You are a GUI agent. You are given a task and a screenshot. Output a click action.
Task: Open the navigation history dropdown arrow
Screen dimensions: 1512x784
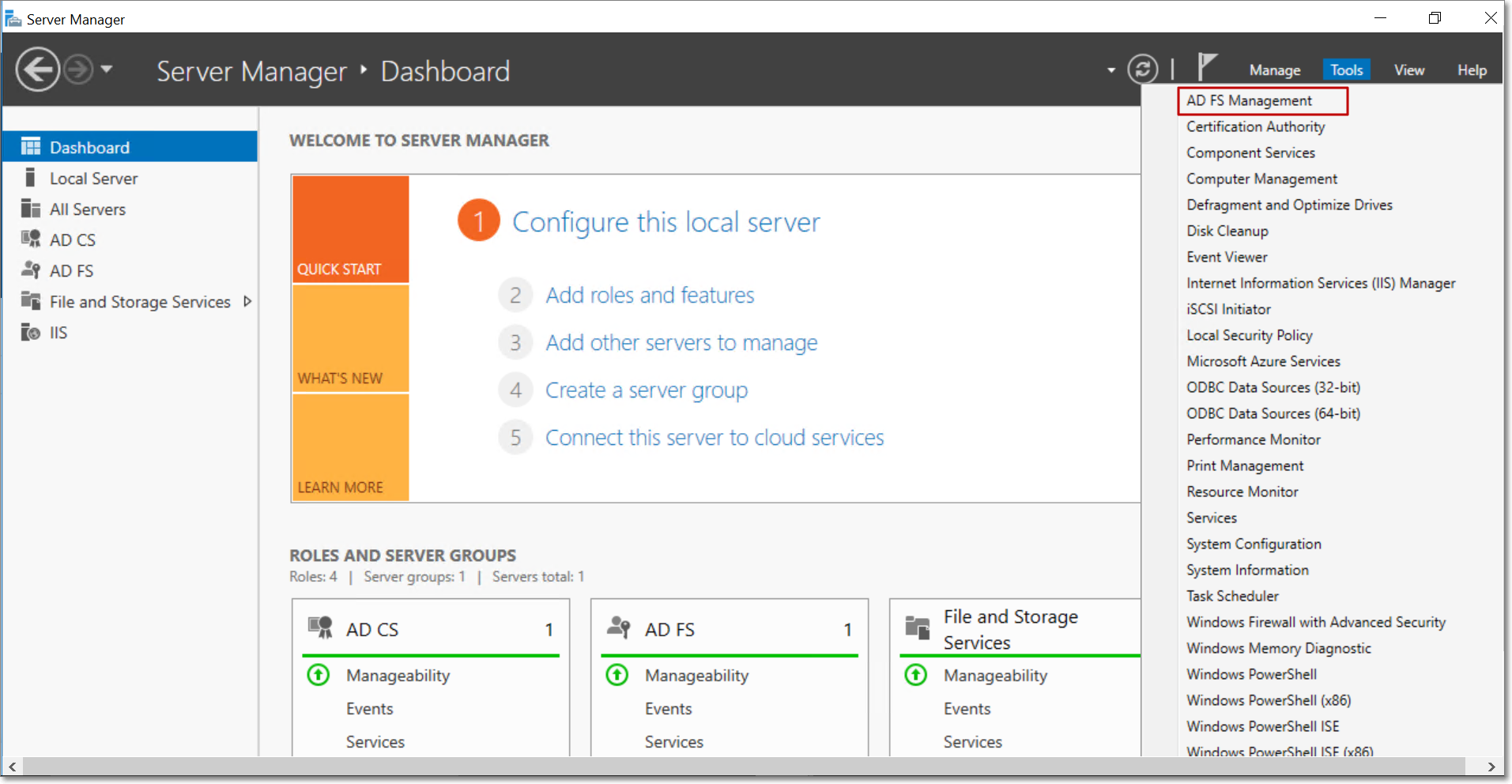[x=107, y=70]
